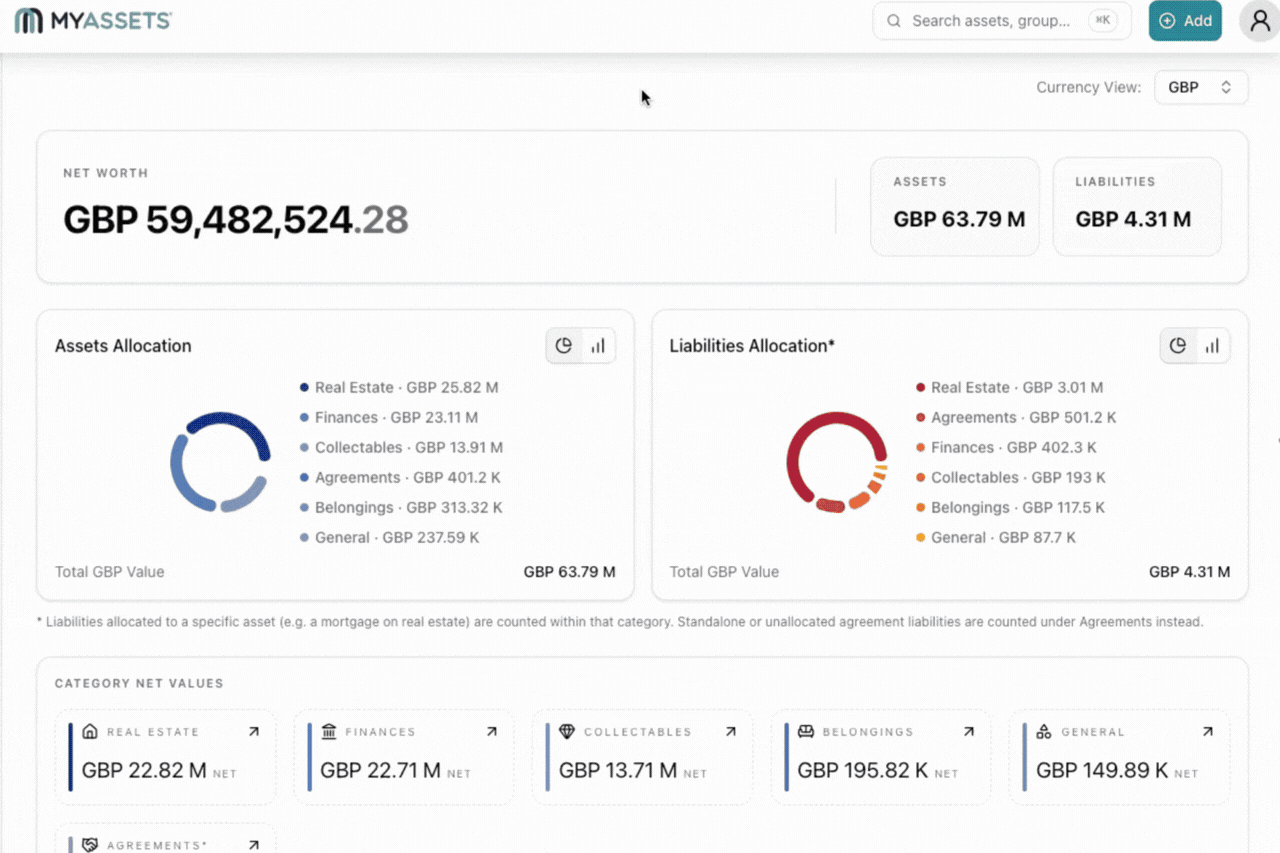Open Collectables category arrow icon
This screenshot has width=1280, height=853.
click(731, 732)
